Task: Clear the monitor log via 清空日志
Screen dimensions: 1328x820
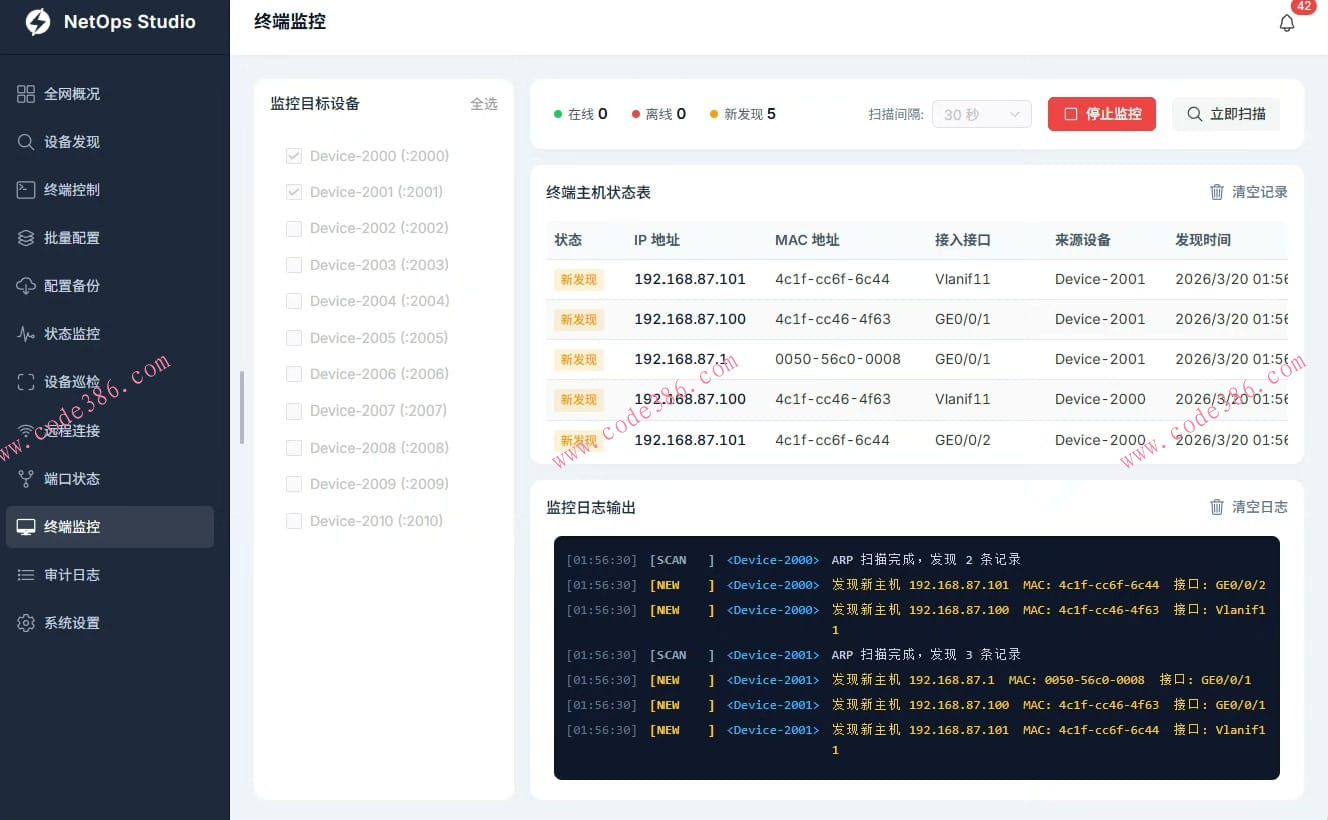Action: pyautogui.click(x=1248, y=506)
